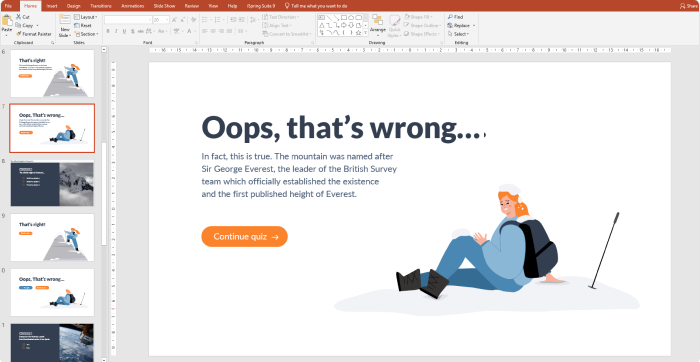Select Align Right paragraph icon
Screen dimensions: 700x362
point(221,31)
